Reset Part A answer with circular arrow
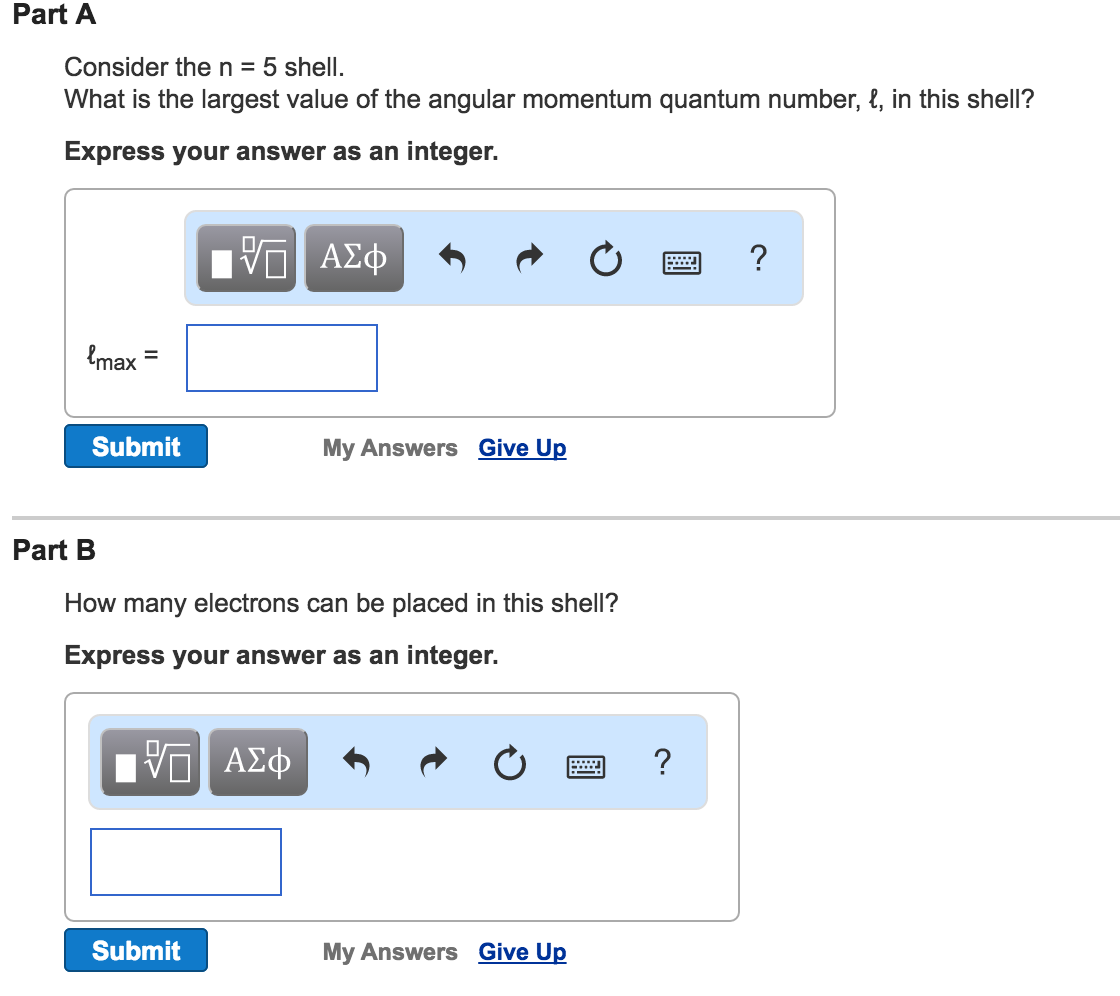This screenshot has width=1120, height=996. point(605,261)
